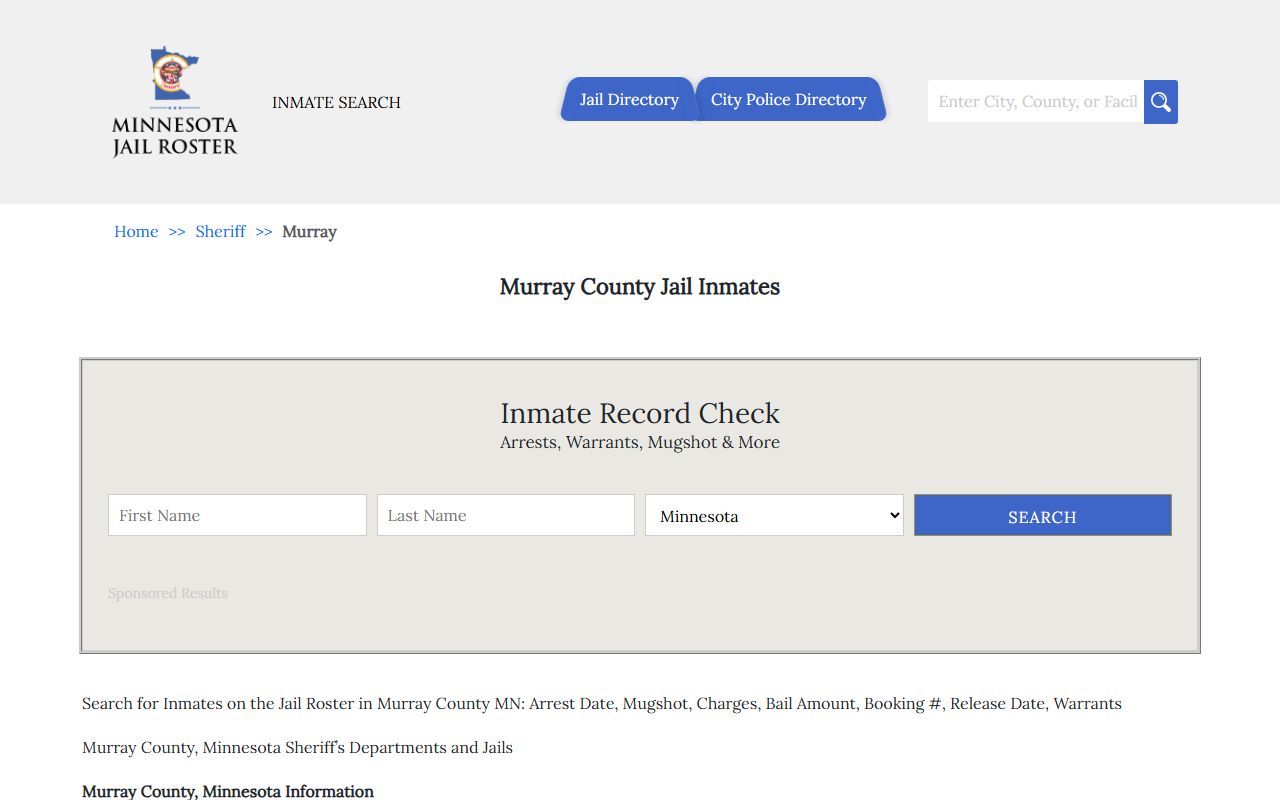Click the Last Name input field

tap(506, 515)
